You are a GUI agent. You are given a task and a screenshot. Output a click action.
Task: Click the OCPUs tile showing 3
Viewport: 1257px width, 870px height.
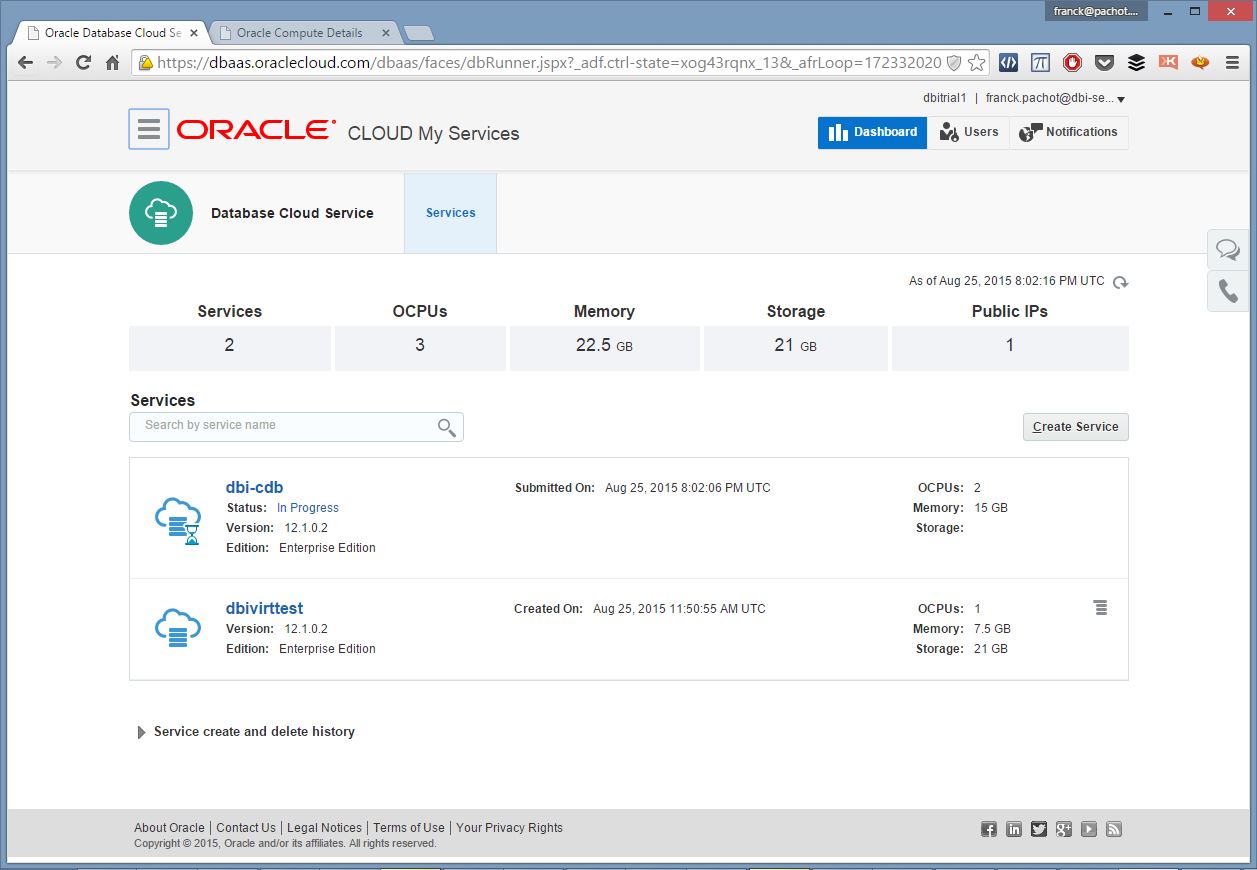click(420, 348)
